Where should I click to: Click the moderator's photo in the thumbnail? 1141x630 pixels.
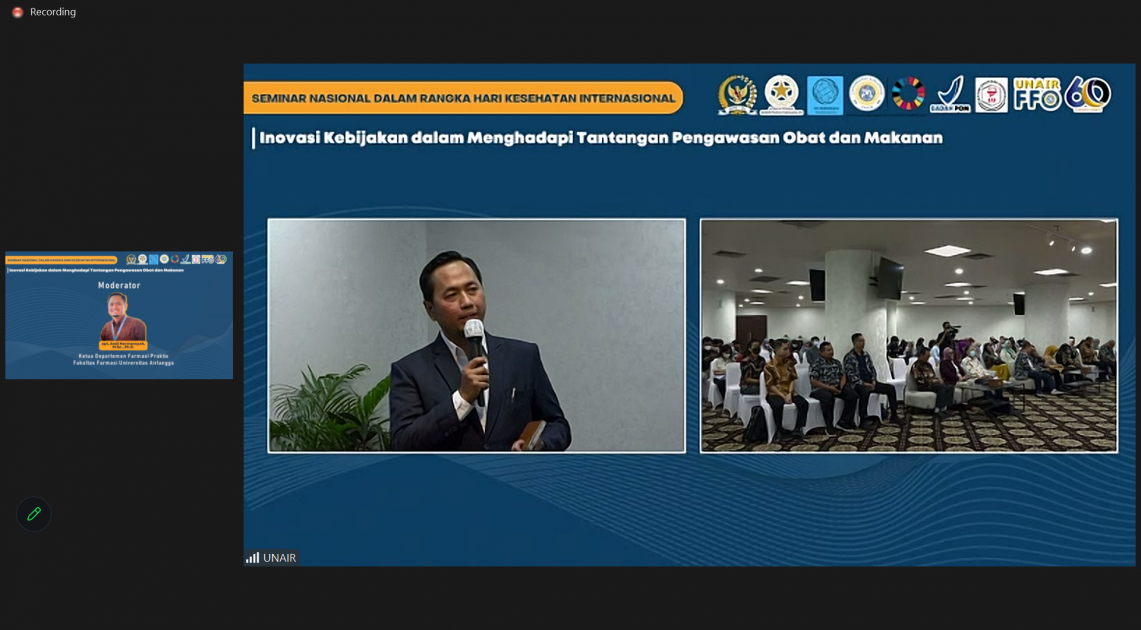pos(122,317)
